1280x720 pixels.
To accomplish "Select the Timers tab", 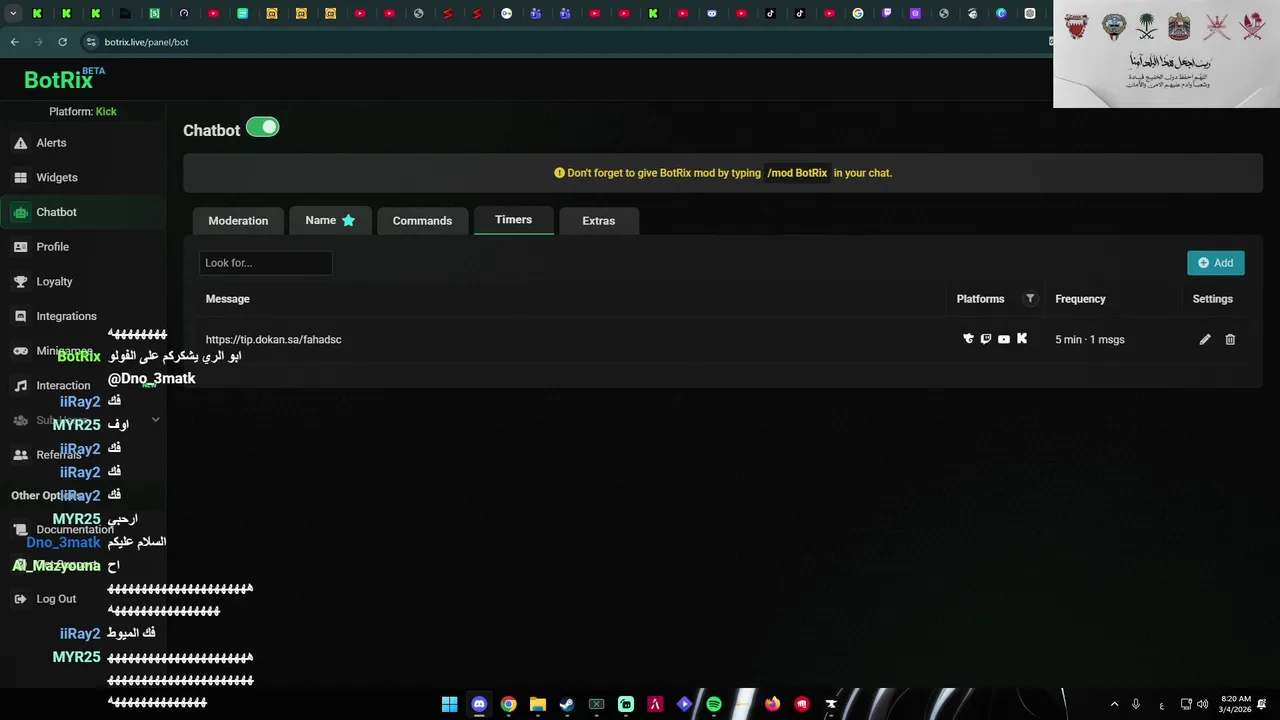I will coord(513,220).
